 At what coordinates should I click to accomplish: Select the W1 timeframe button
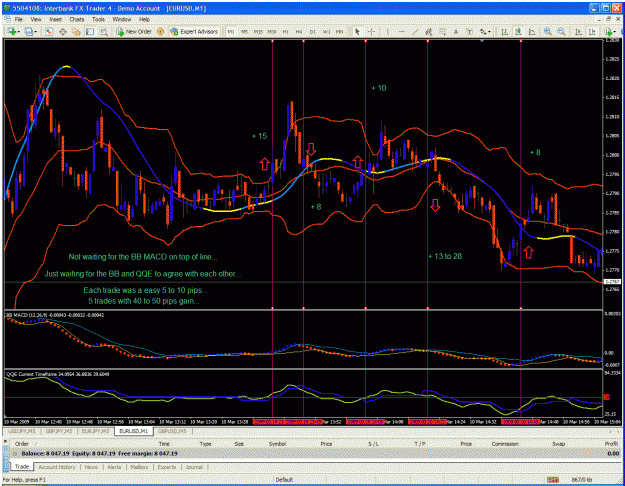pyautogui.click(x=326, y=31)
